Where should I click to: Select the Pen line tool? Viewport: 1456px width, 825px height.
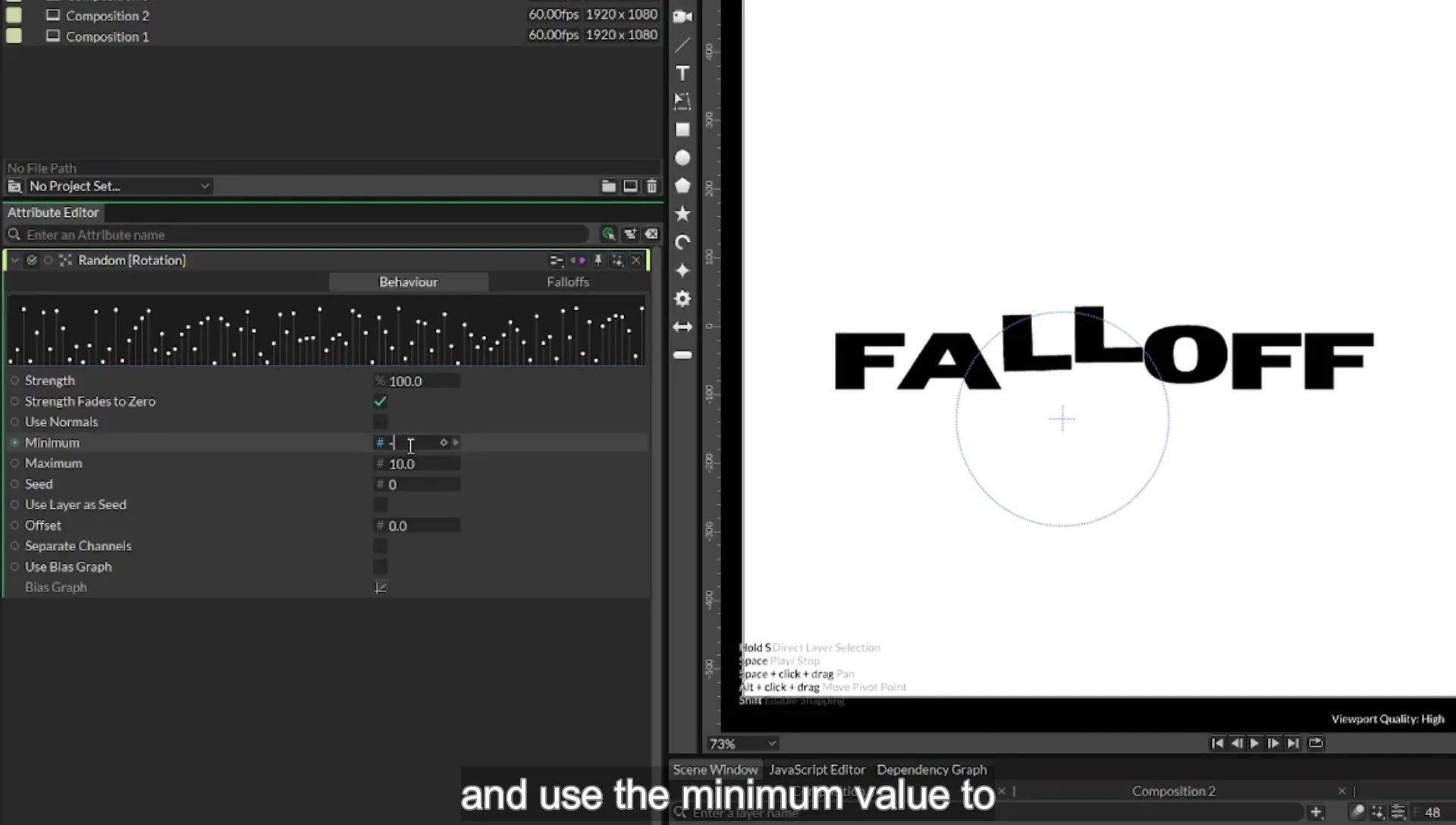pyautogui.click(x=682, y=45)
